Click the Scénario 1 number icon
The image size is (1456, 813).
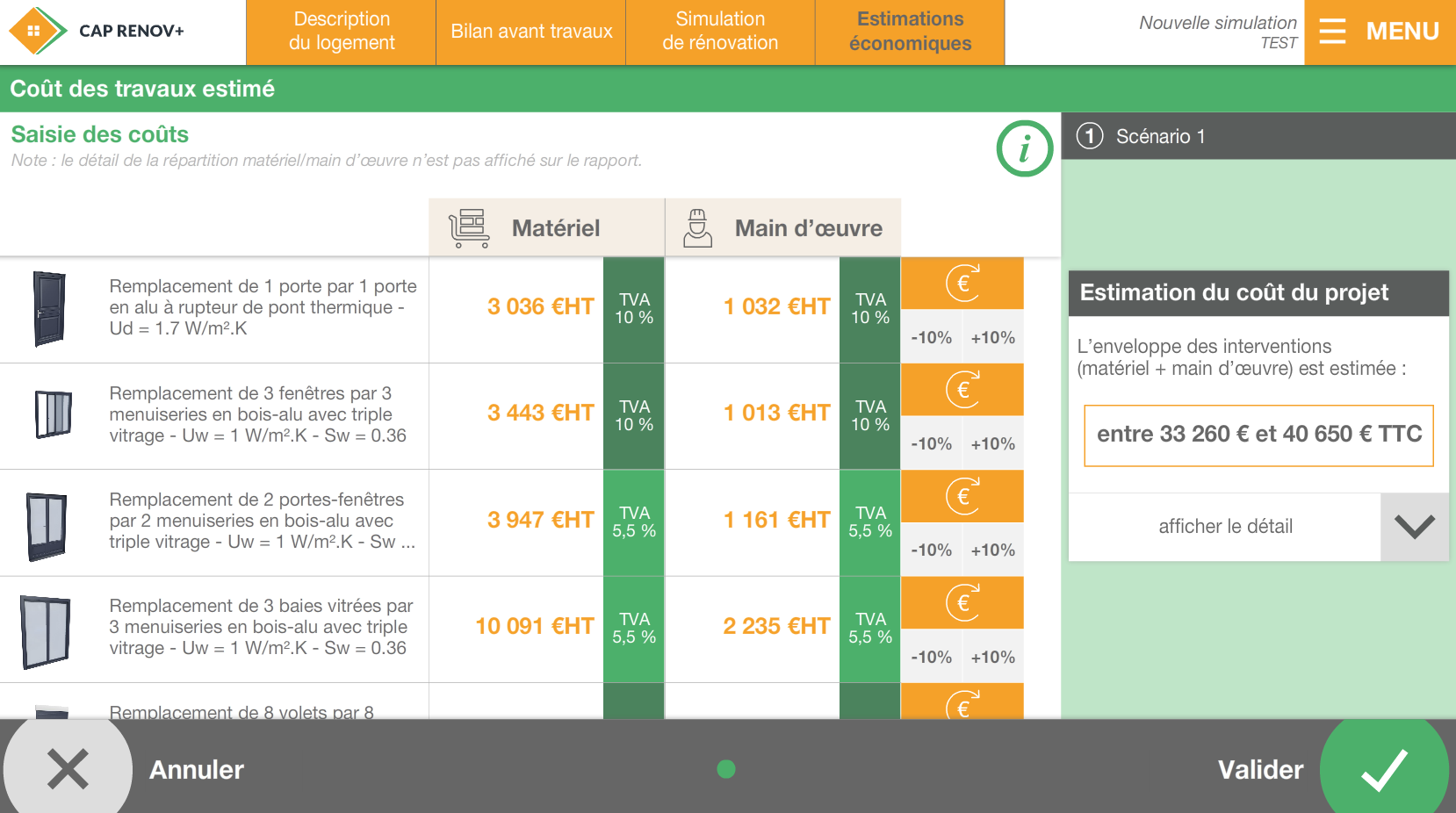(1090, 136)
